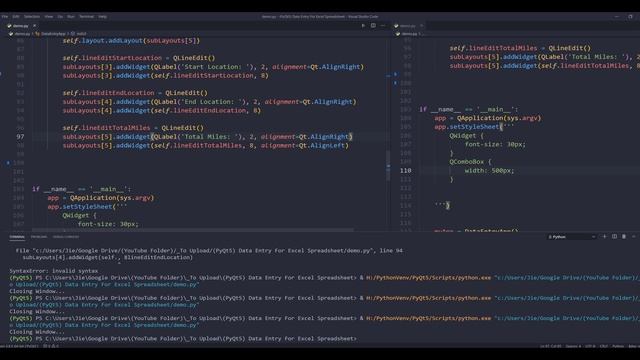This screenshot has height=360, width=640.
Task: Open the Selection menu
Action: click(32, 17)
